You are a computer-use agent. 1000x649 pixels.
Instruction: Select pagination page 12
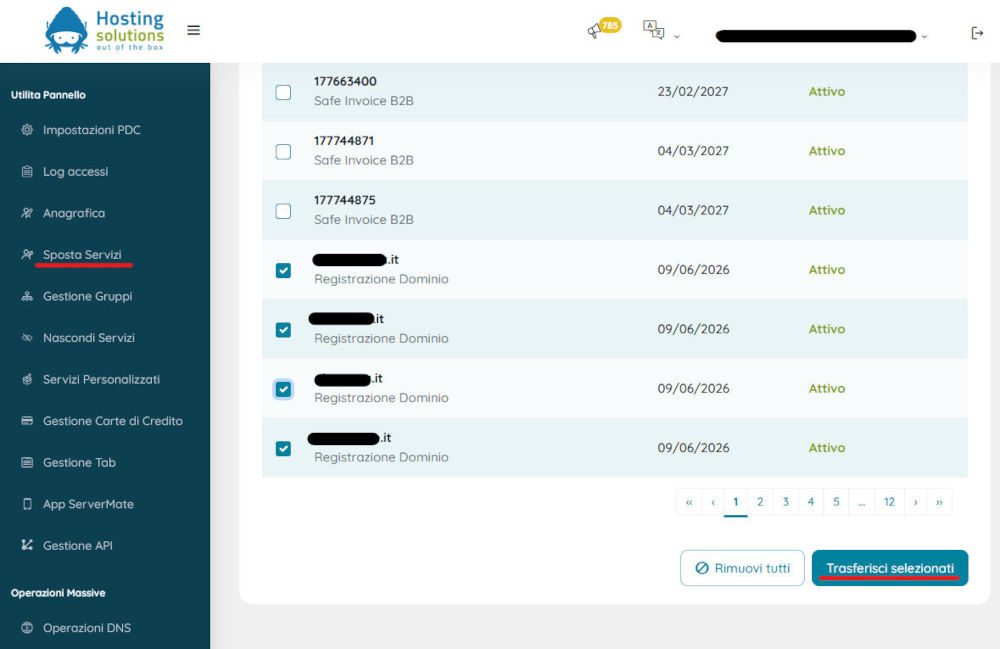click(x=889, y=502)
